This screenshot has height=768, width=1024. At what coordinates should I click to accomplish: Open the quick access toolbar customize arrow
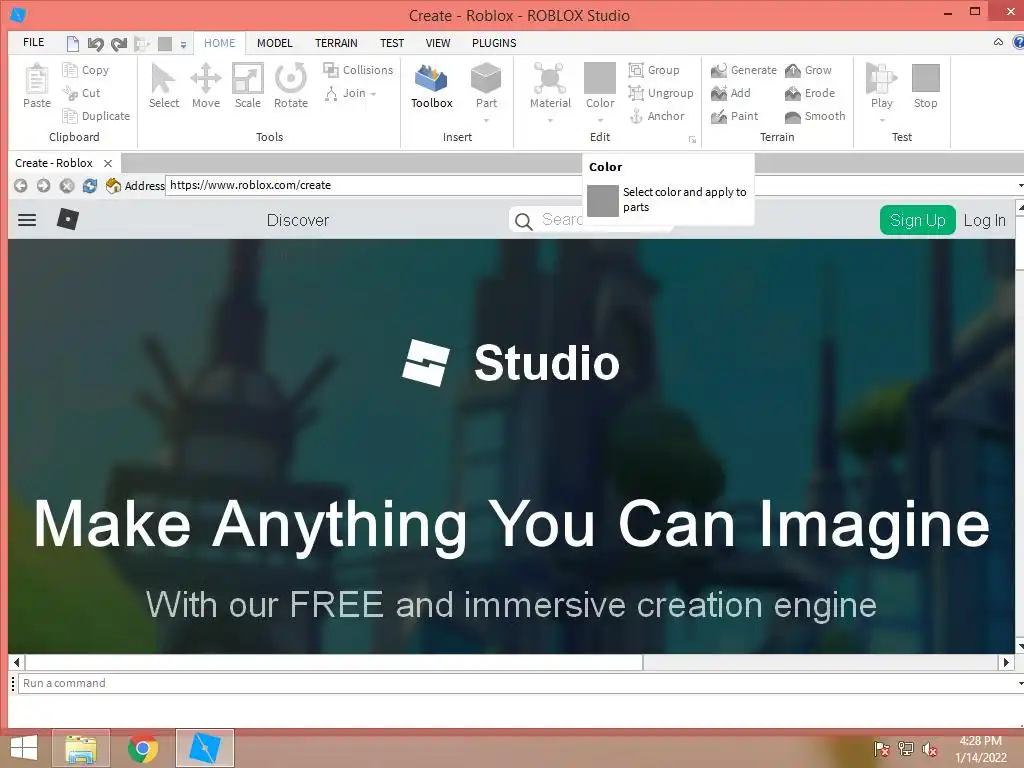pyautogui.click(x=184, y=44)
